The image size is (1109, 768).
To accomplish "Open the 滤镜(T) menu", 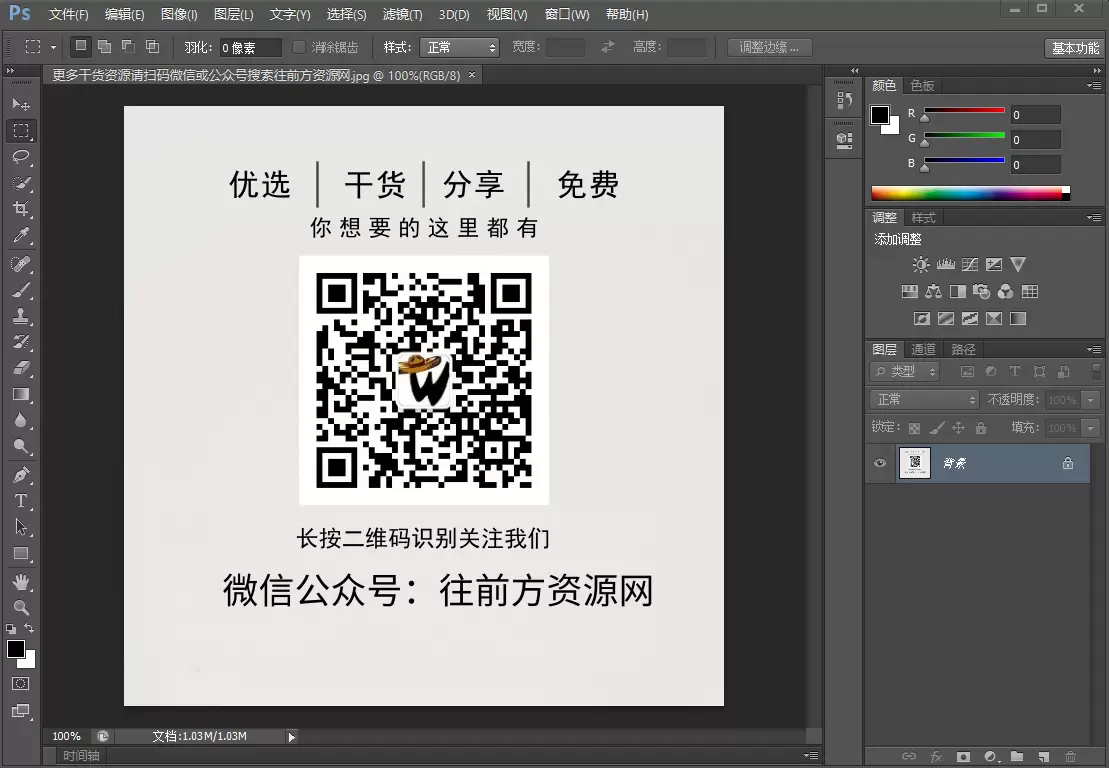I will 402,14.
